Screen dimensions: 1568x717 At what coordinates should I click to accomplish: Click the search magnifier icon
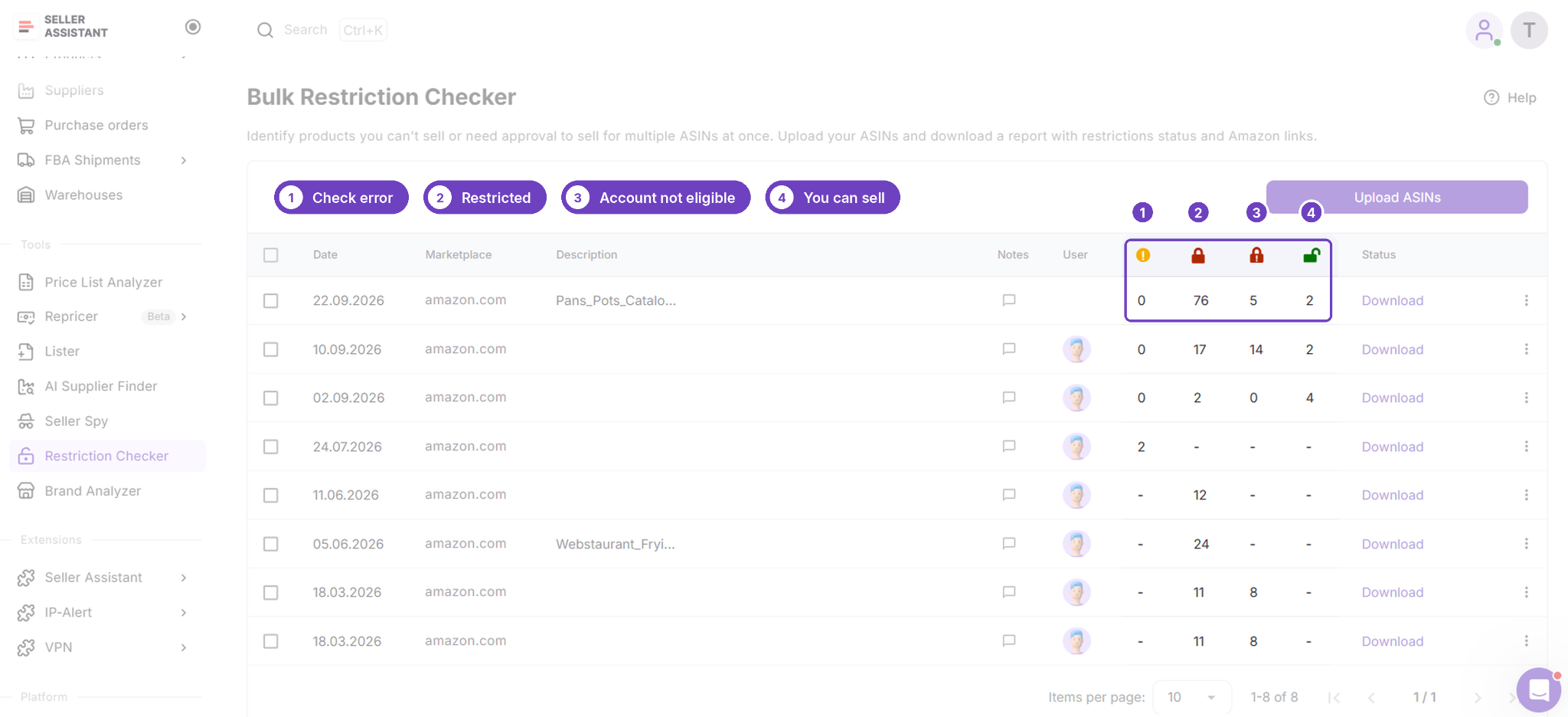(265, 30)
